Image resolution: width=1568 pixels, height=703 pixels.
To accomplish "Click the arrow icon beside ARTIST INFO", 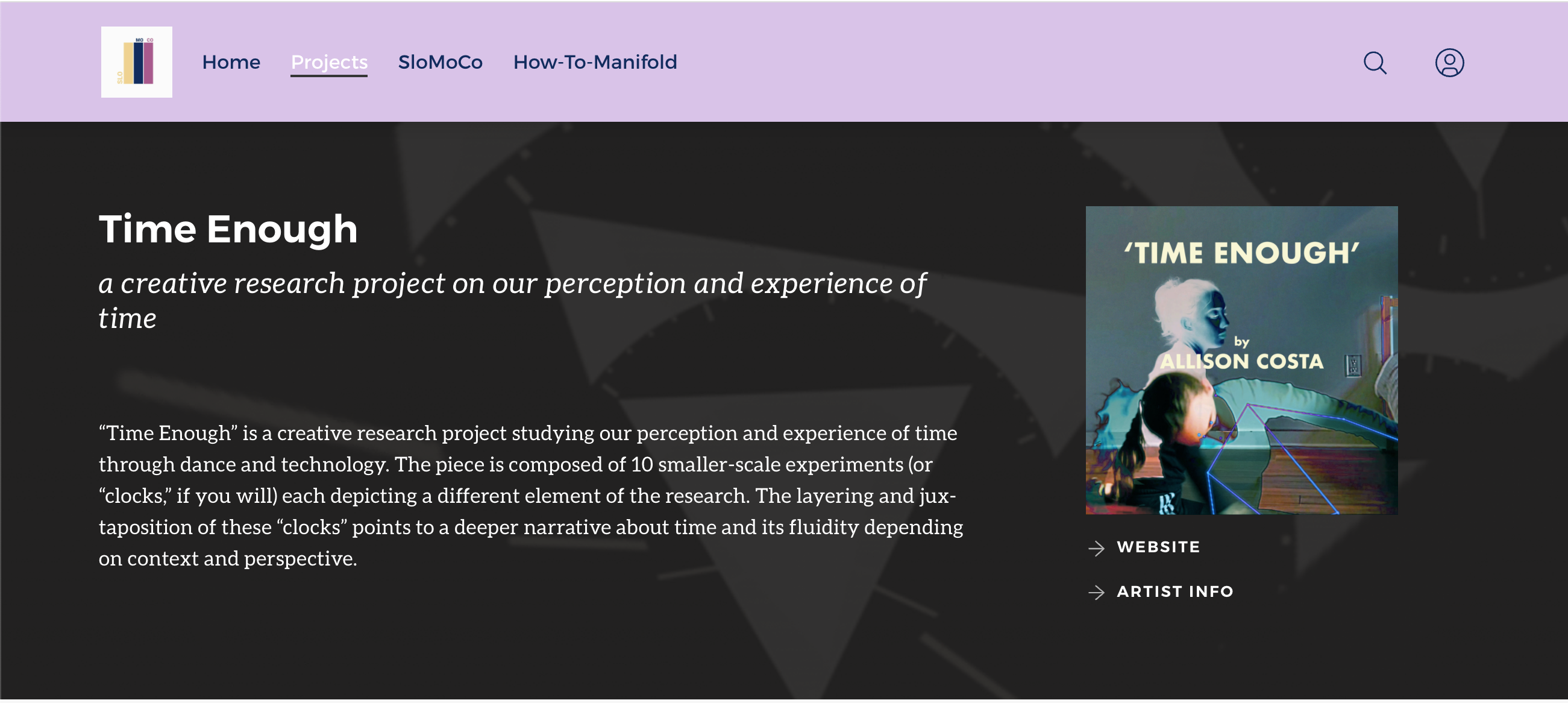I will point(1096,592).
